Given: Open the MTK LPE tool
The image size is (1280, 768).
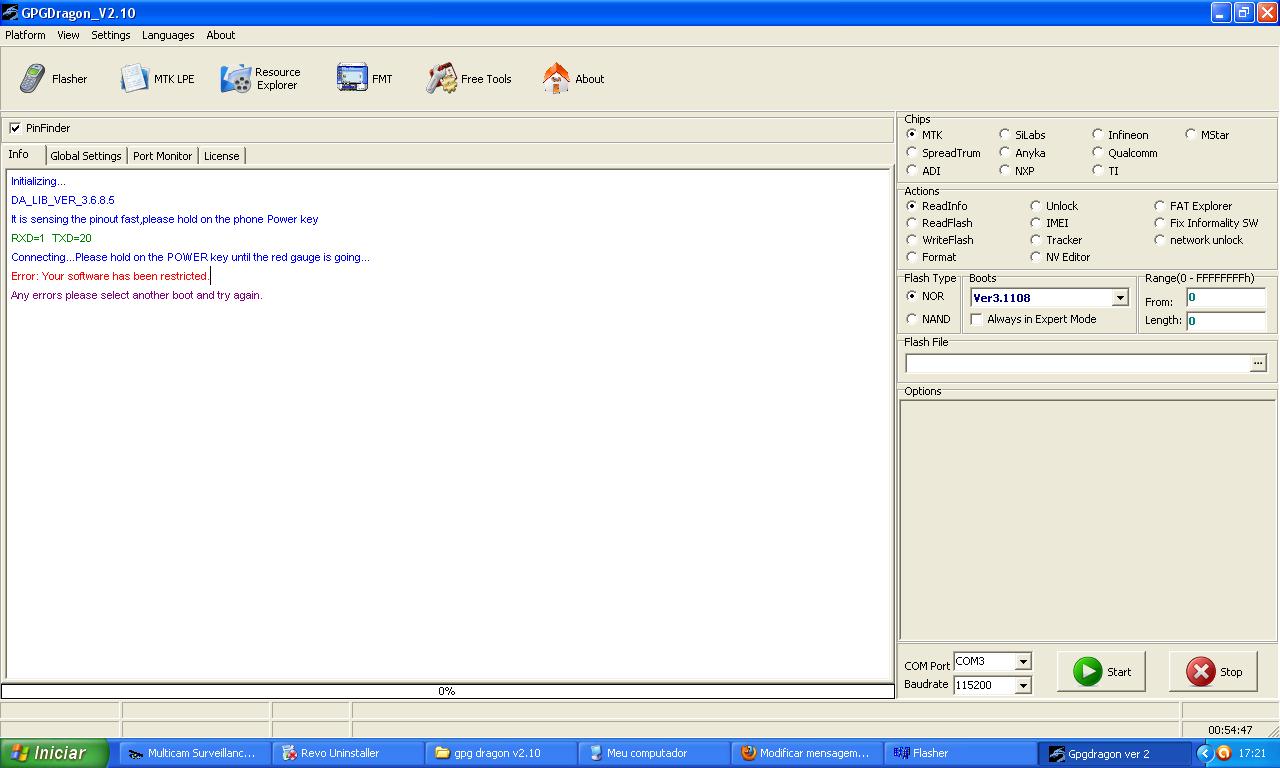Looking at the screenshot, I should [158, 79].
